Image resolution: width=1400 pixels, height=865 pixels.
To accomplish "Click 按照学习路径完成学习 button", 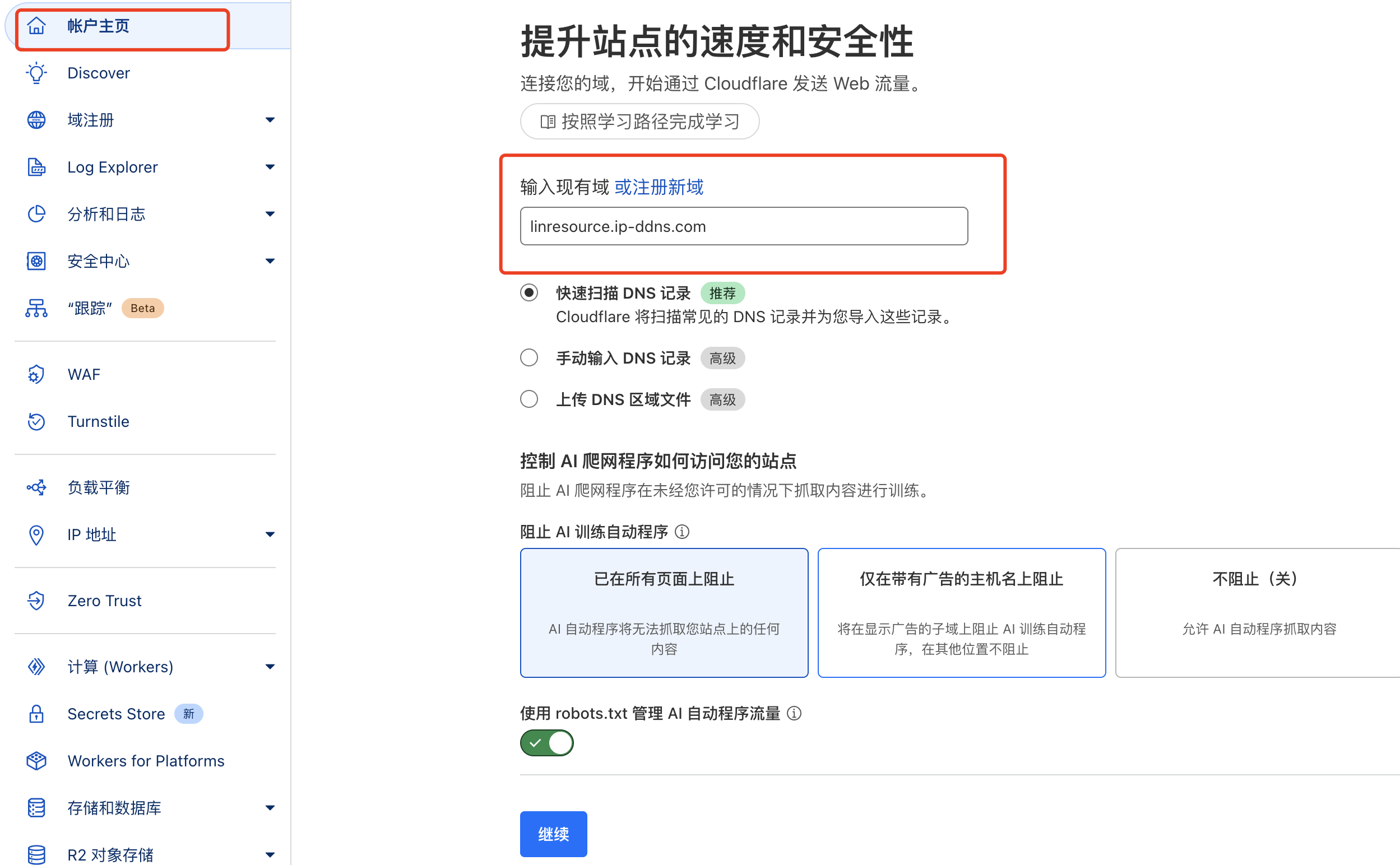I will [x=639, y=121].
